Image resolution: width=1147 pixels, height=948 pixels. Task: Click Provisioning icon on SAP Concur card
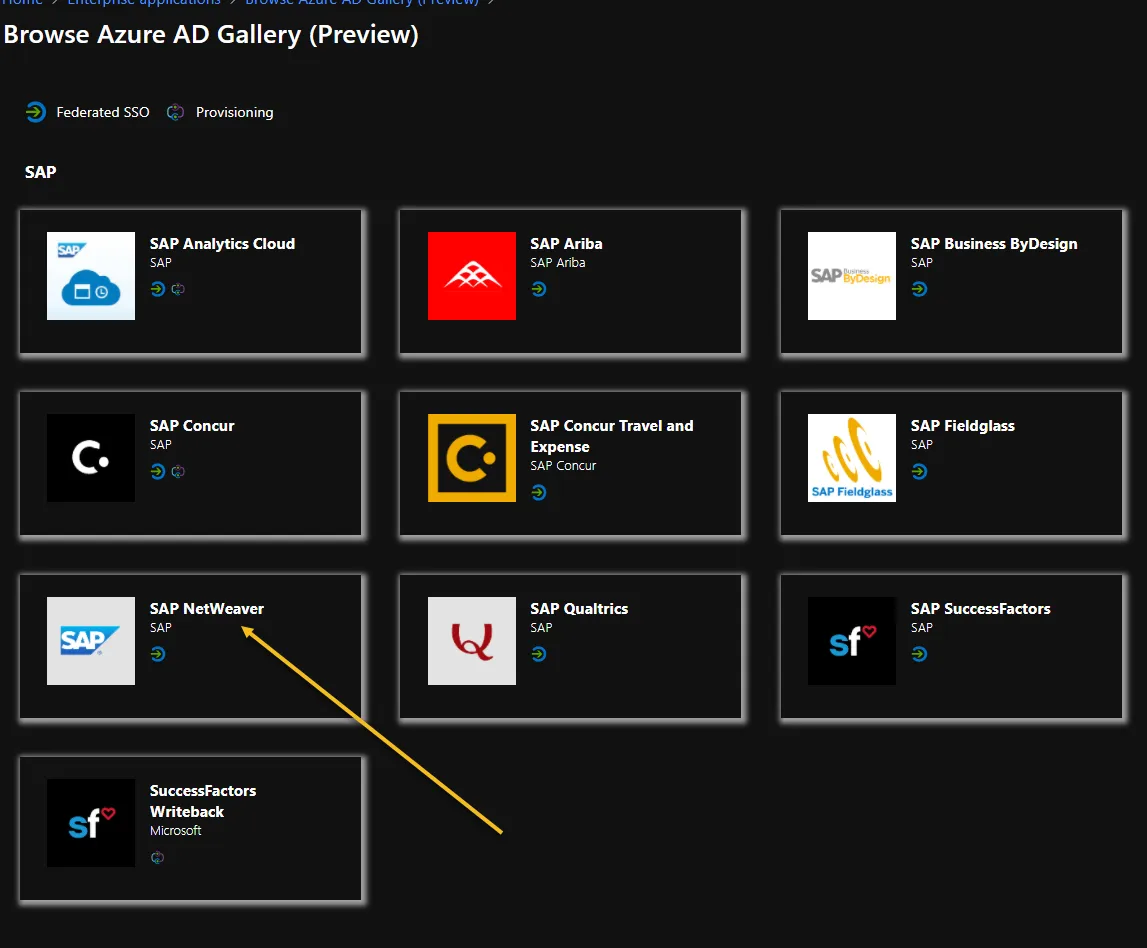pos(178,471)
